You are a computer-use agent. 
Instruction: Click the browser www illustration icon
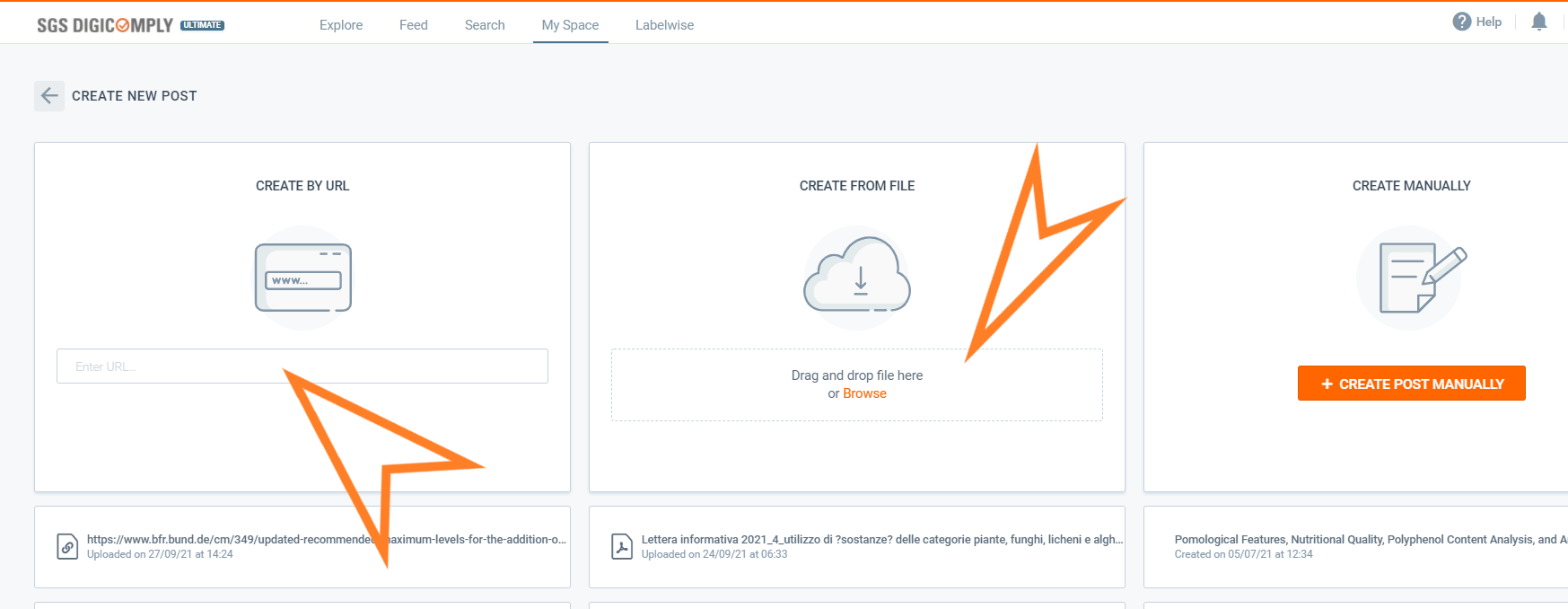coord(302,278)
